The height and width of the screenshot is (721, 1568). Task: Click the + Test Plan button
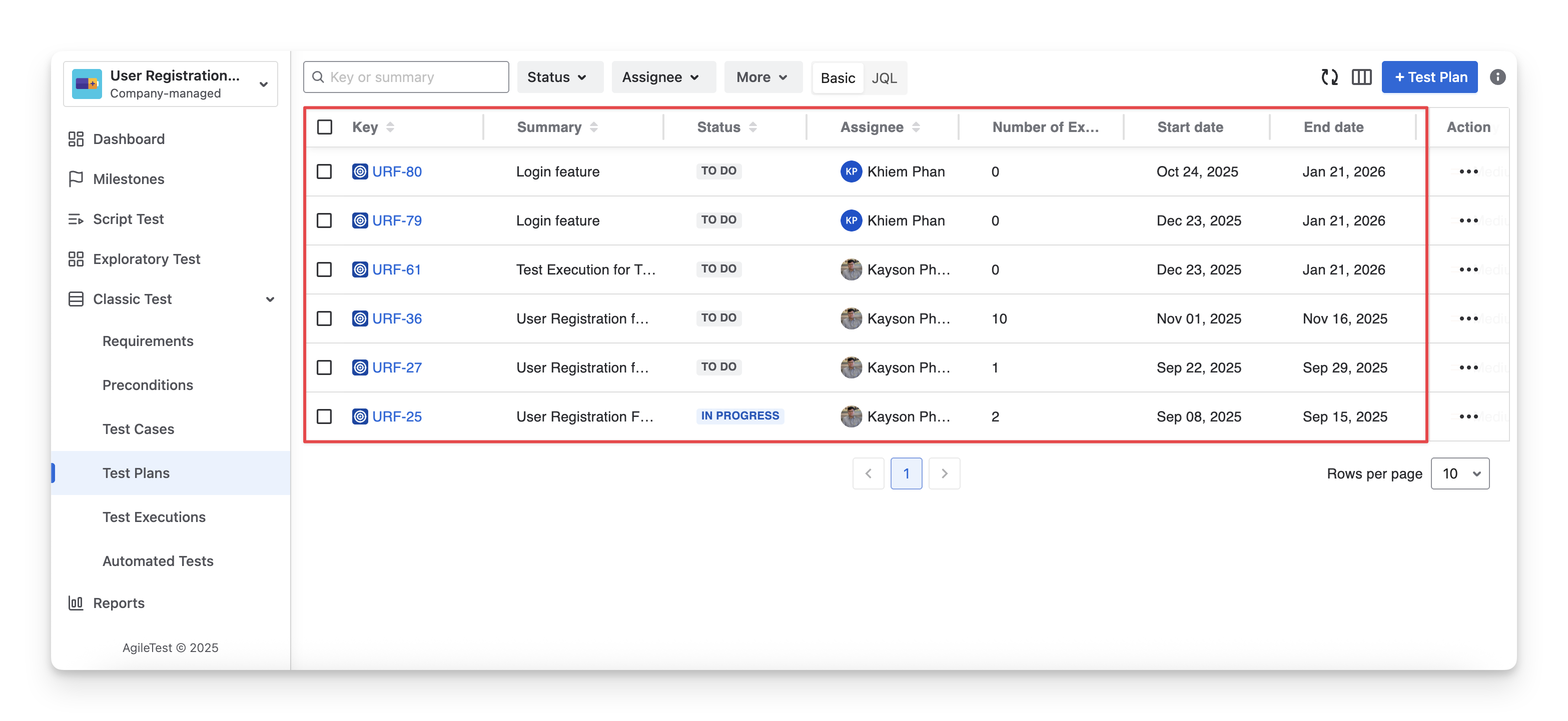tap(1429, 77)
